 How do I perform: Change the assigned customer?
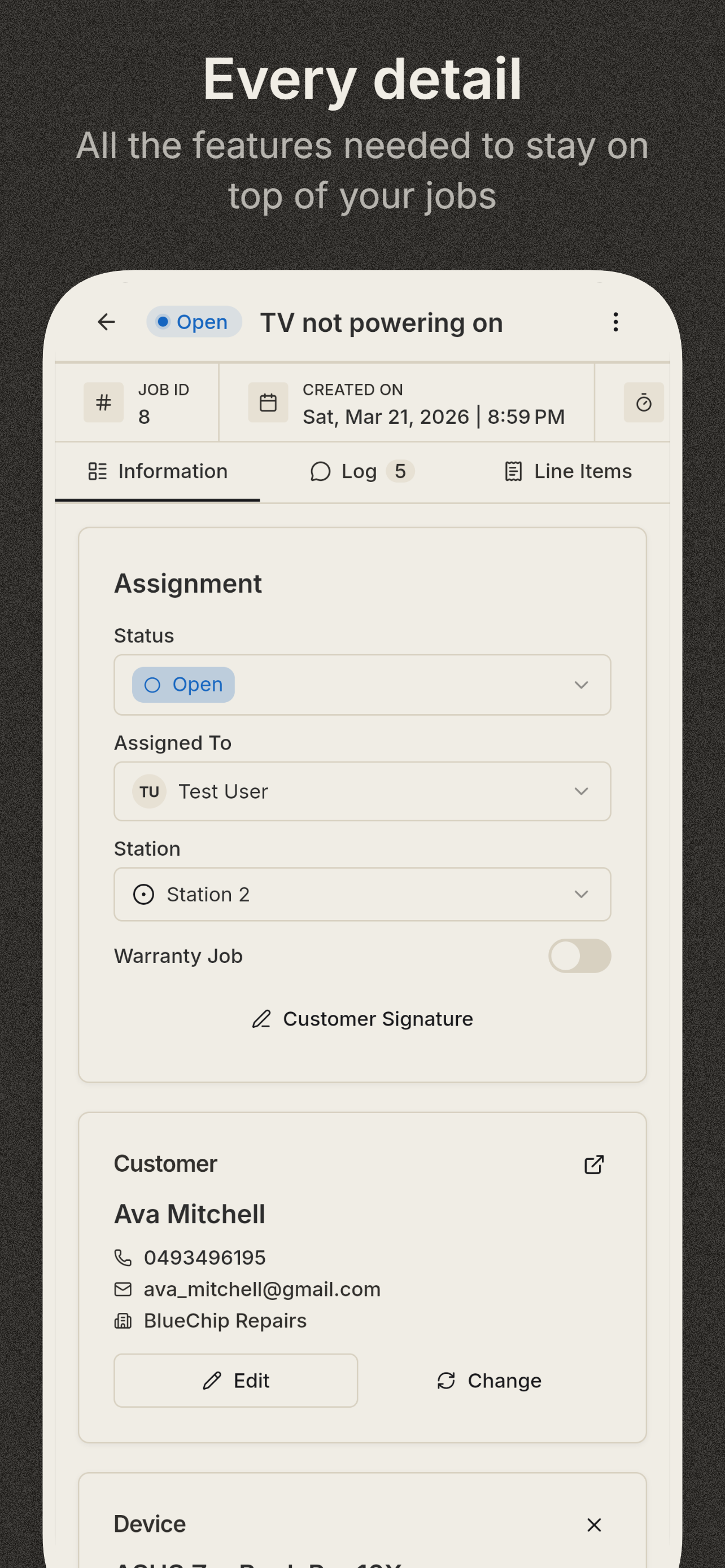pos(489,1381)
